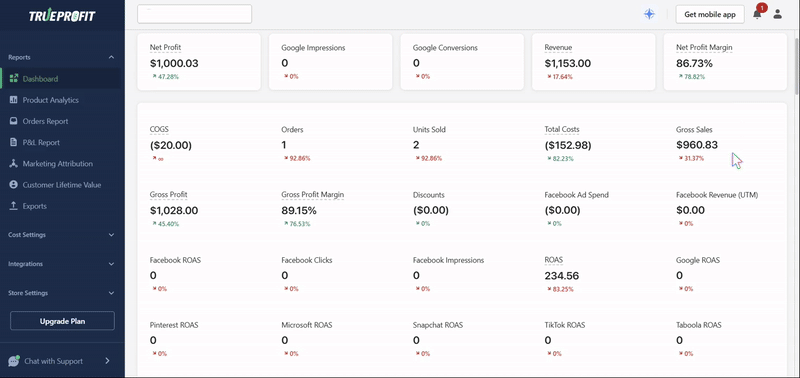Click the Upgrade Plan button

(62, 321)
